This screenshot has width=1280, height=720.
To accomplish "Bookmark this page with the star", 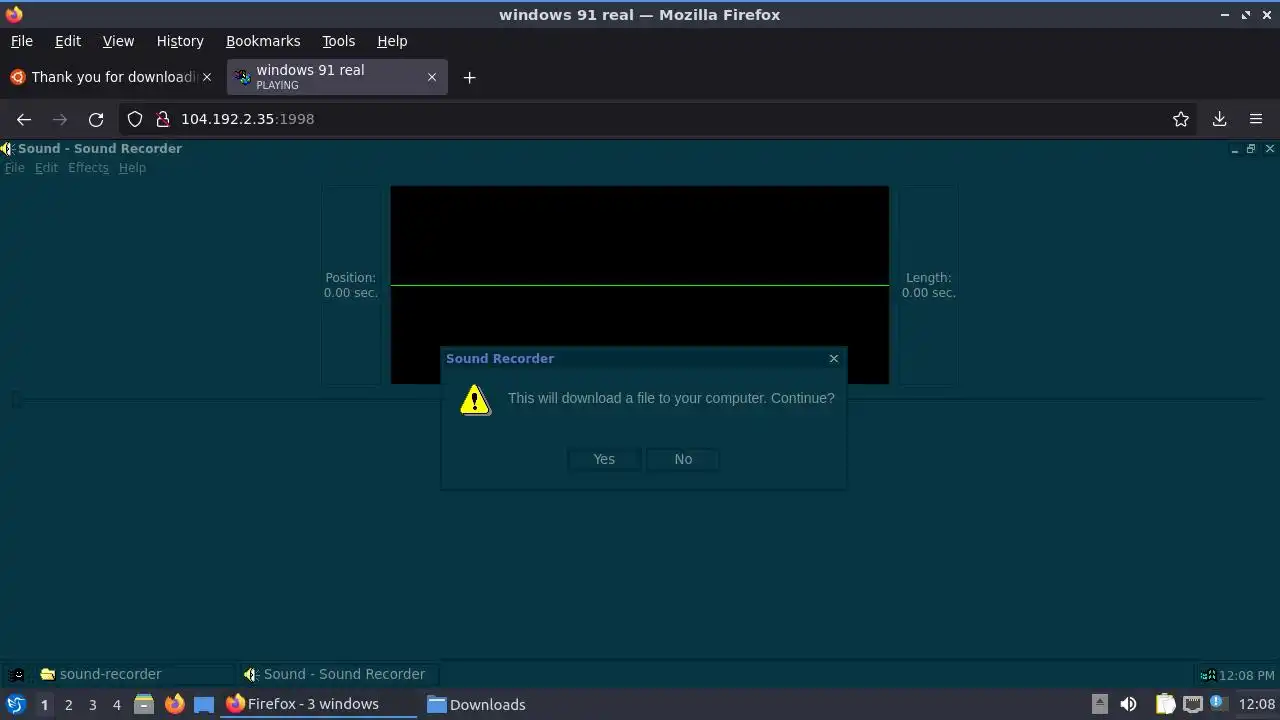I will pos(1181,119).
